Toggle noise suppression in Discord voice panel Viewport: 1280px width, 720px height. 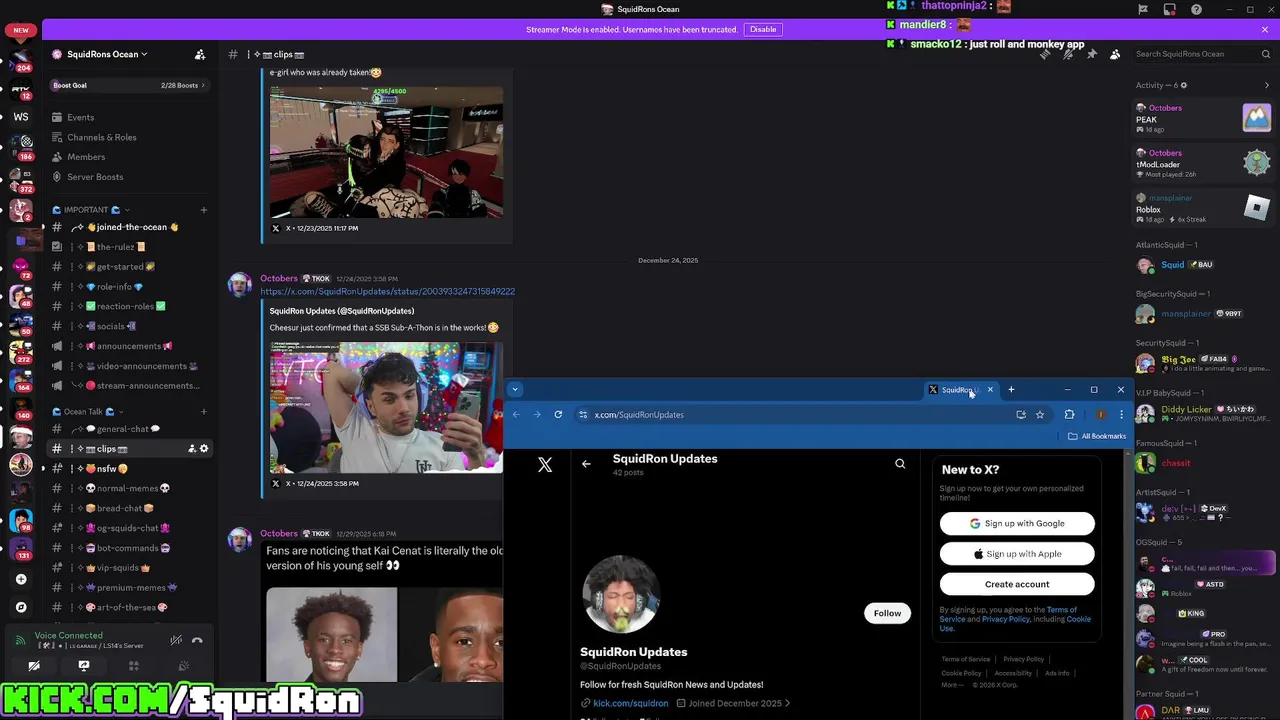(176, 640)
